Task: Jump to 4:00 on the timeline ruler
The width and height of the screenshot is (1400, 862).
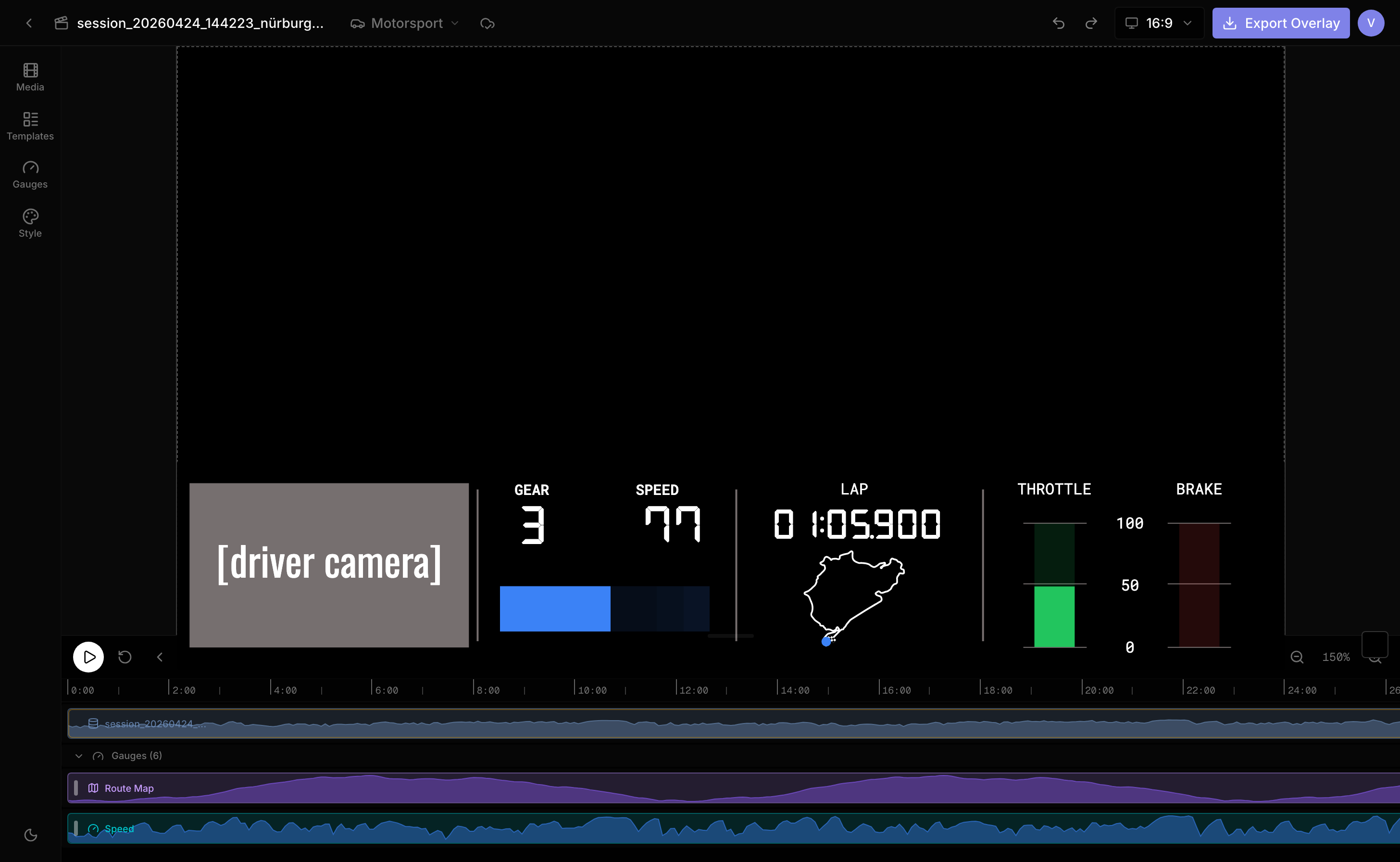Action: (x=285, y=690)
